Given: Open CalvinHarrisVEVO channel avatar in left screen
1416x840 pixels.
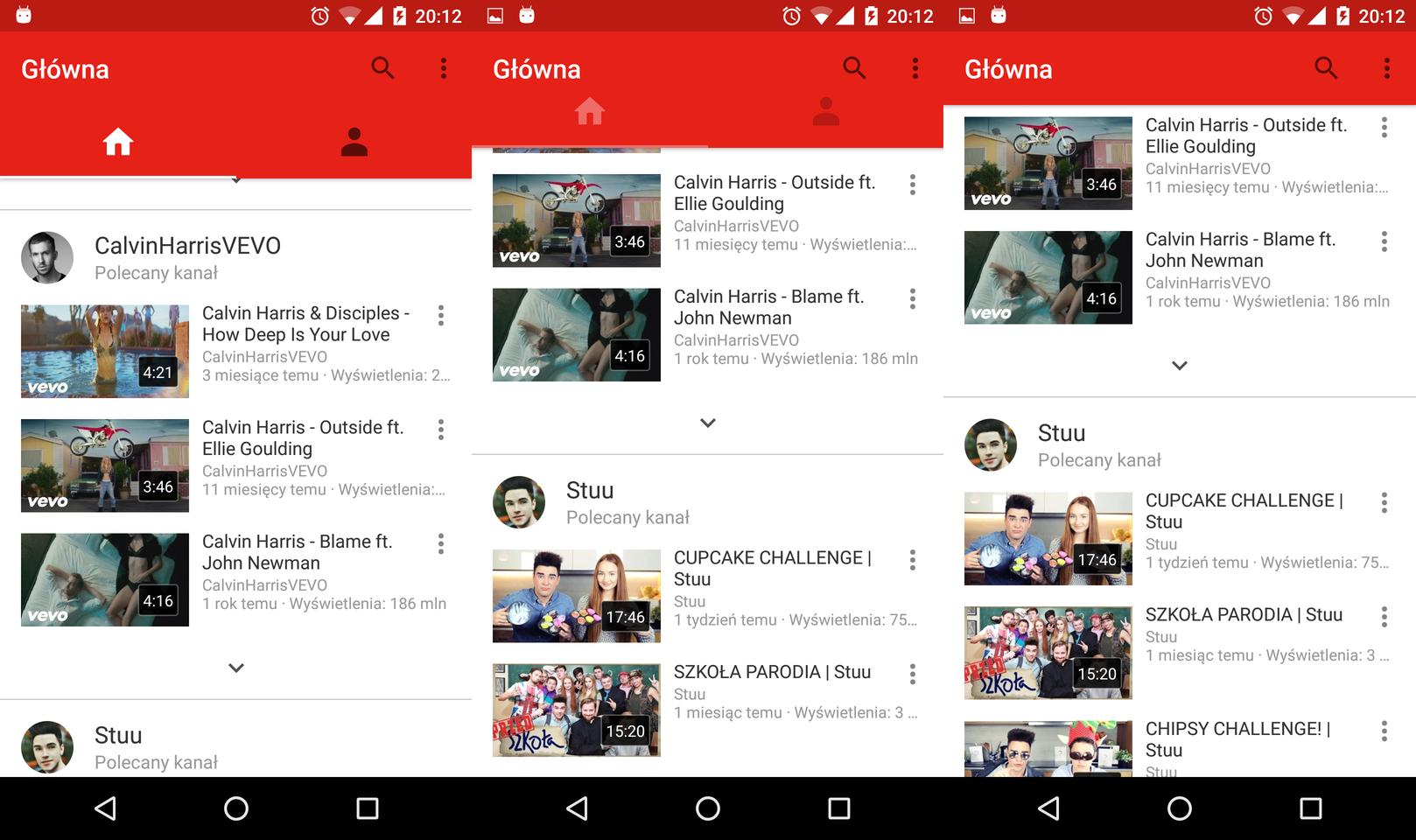Looking at the screenshot, I should [47, 257].
